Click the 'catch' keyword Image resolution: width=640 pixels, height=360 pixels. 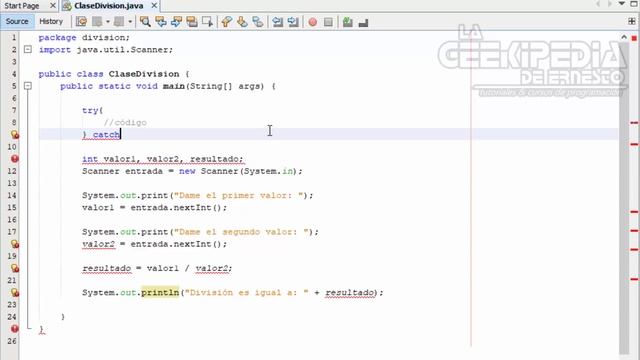[106, 135]
